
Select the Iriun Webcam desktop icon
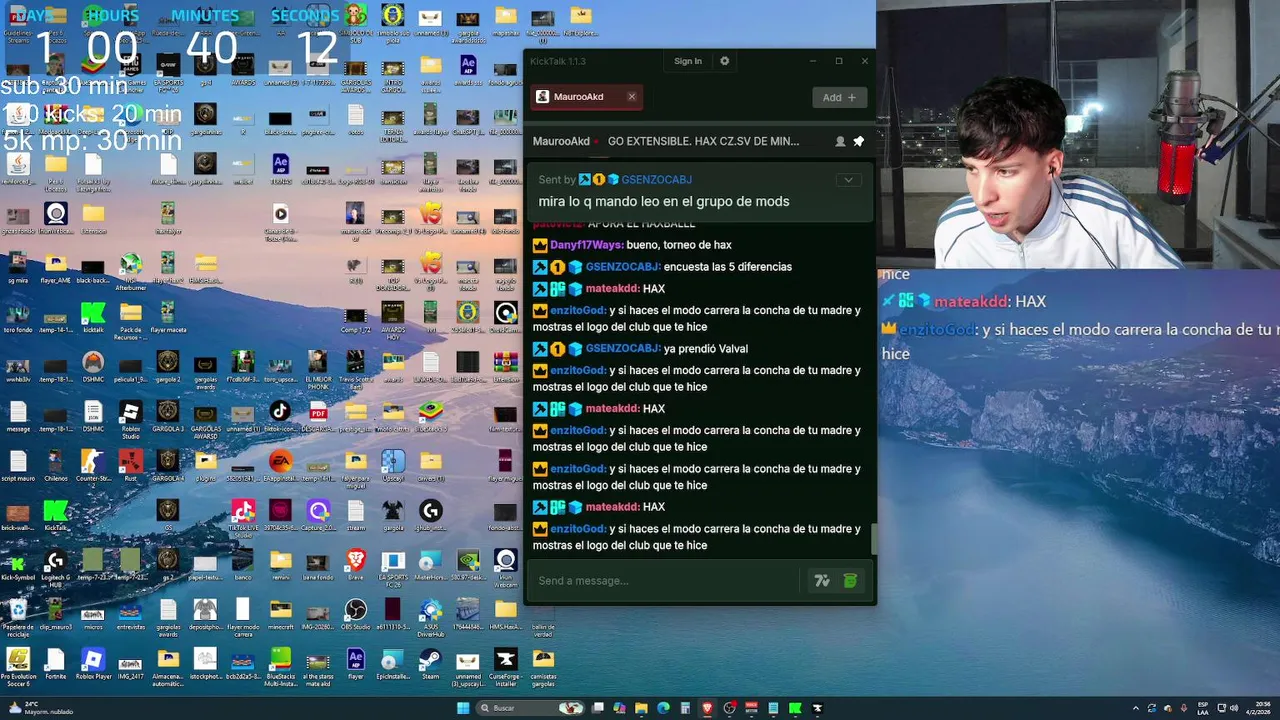coord(505,567)
